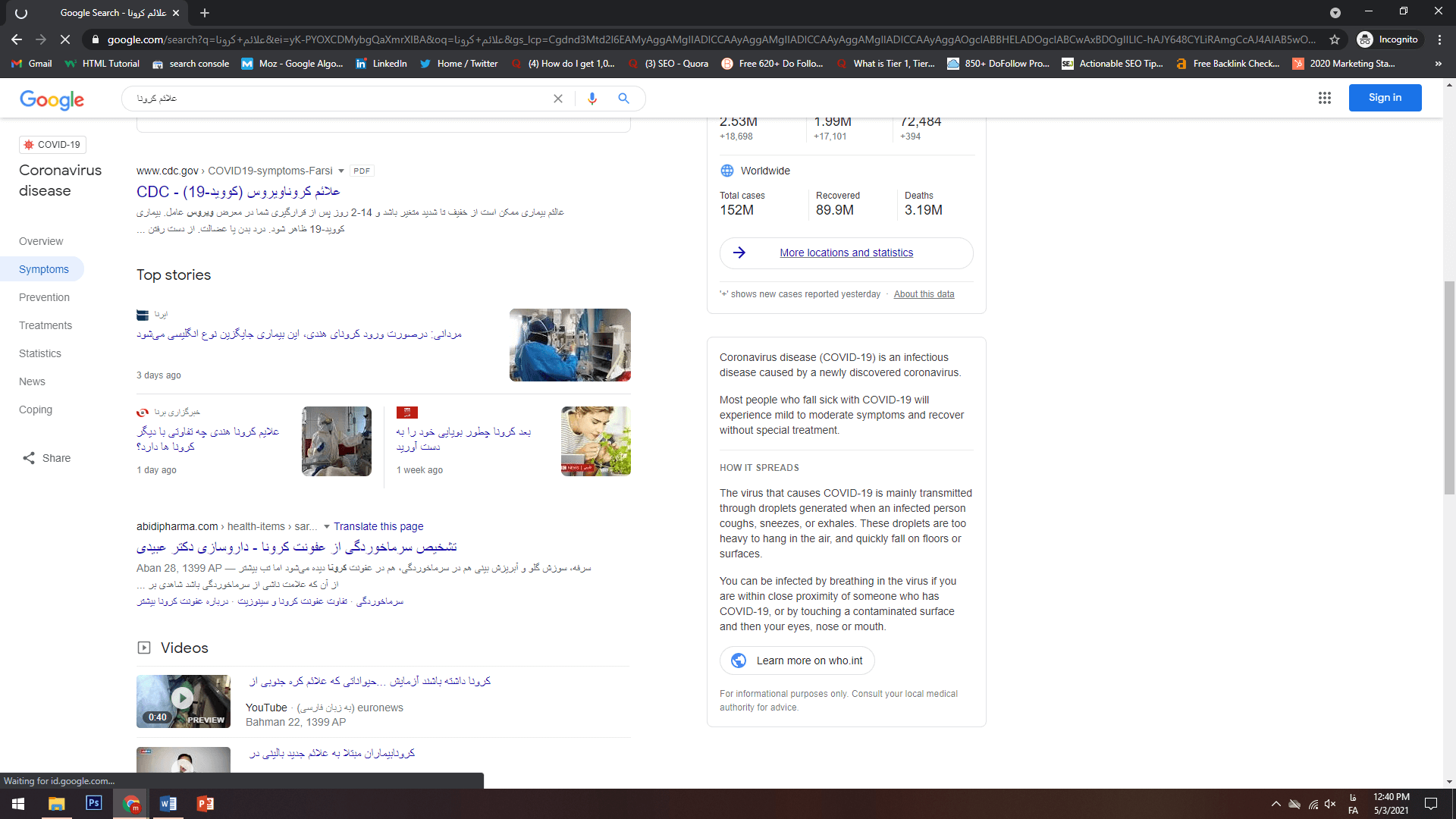Click the page vertical scrollbar
Image resolution: width=1456 pixels, height=819 pixels.
1449,387
